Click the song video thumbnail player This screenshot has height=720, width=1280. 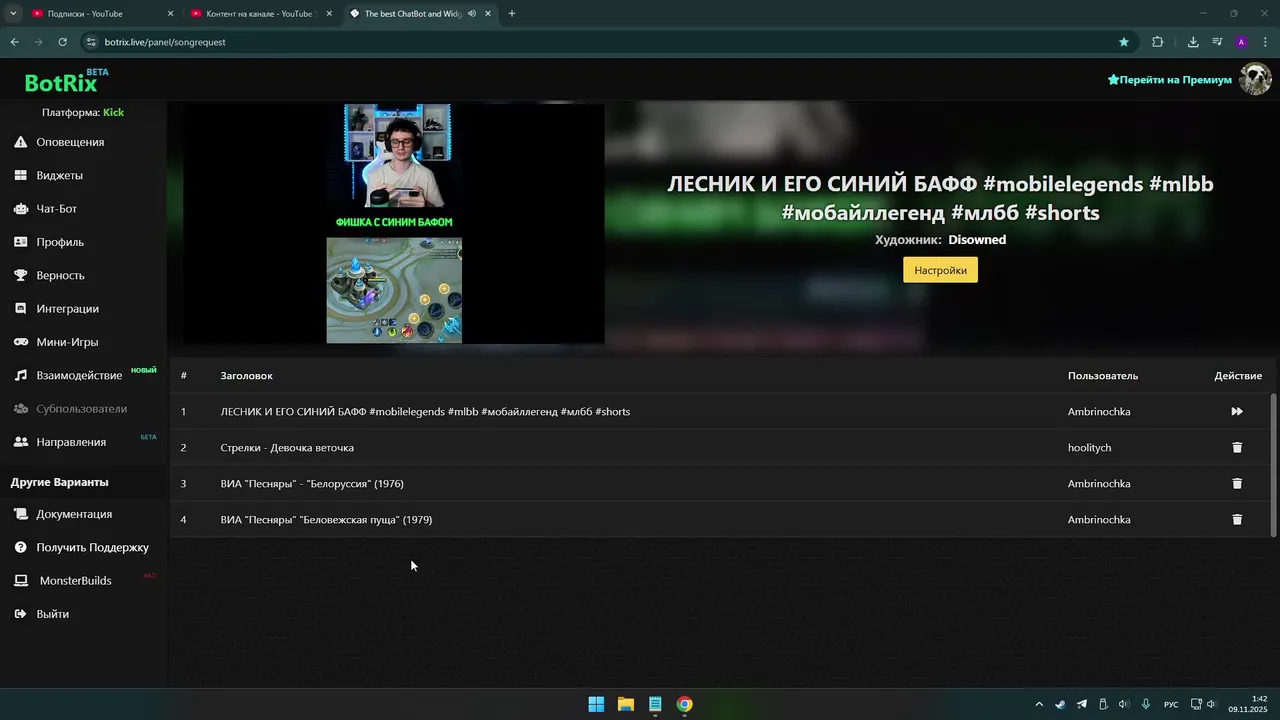pos(394,224)
